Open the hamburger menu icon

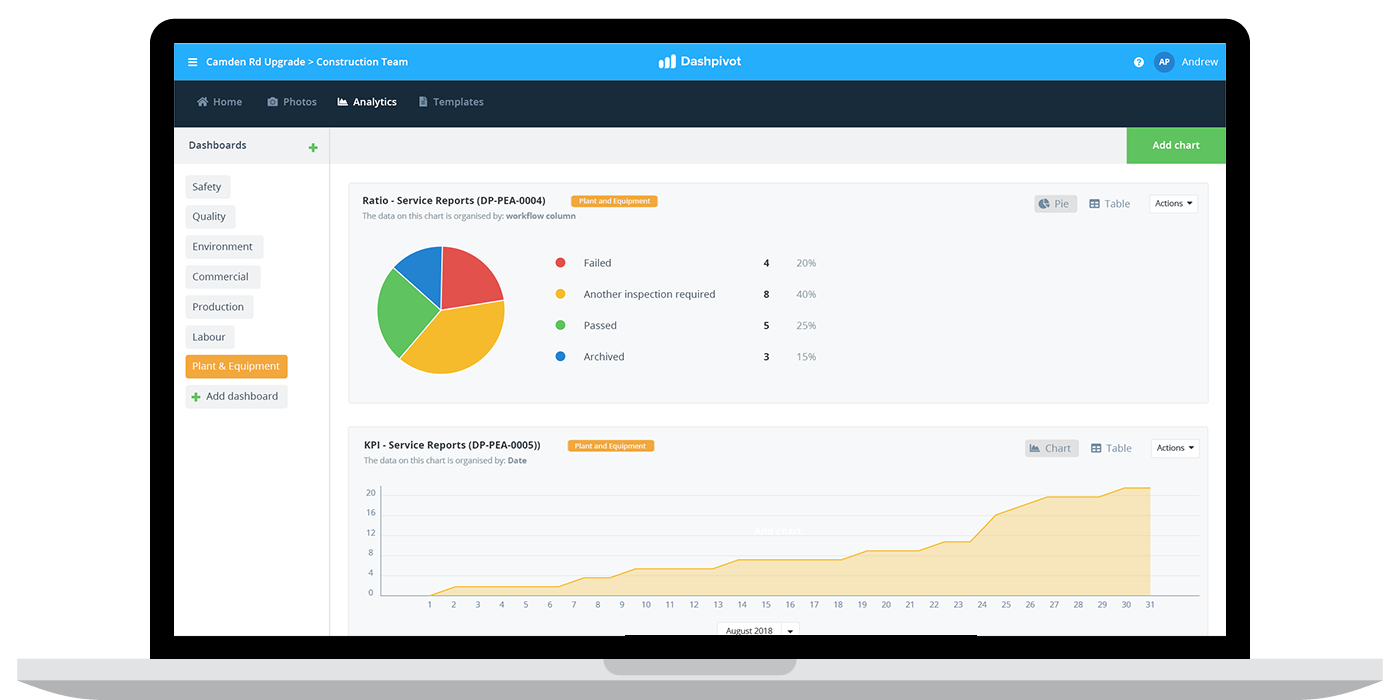click(x=193, y=62)
